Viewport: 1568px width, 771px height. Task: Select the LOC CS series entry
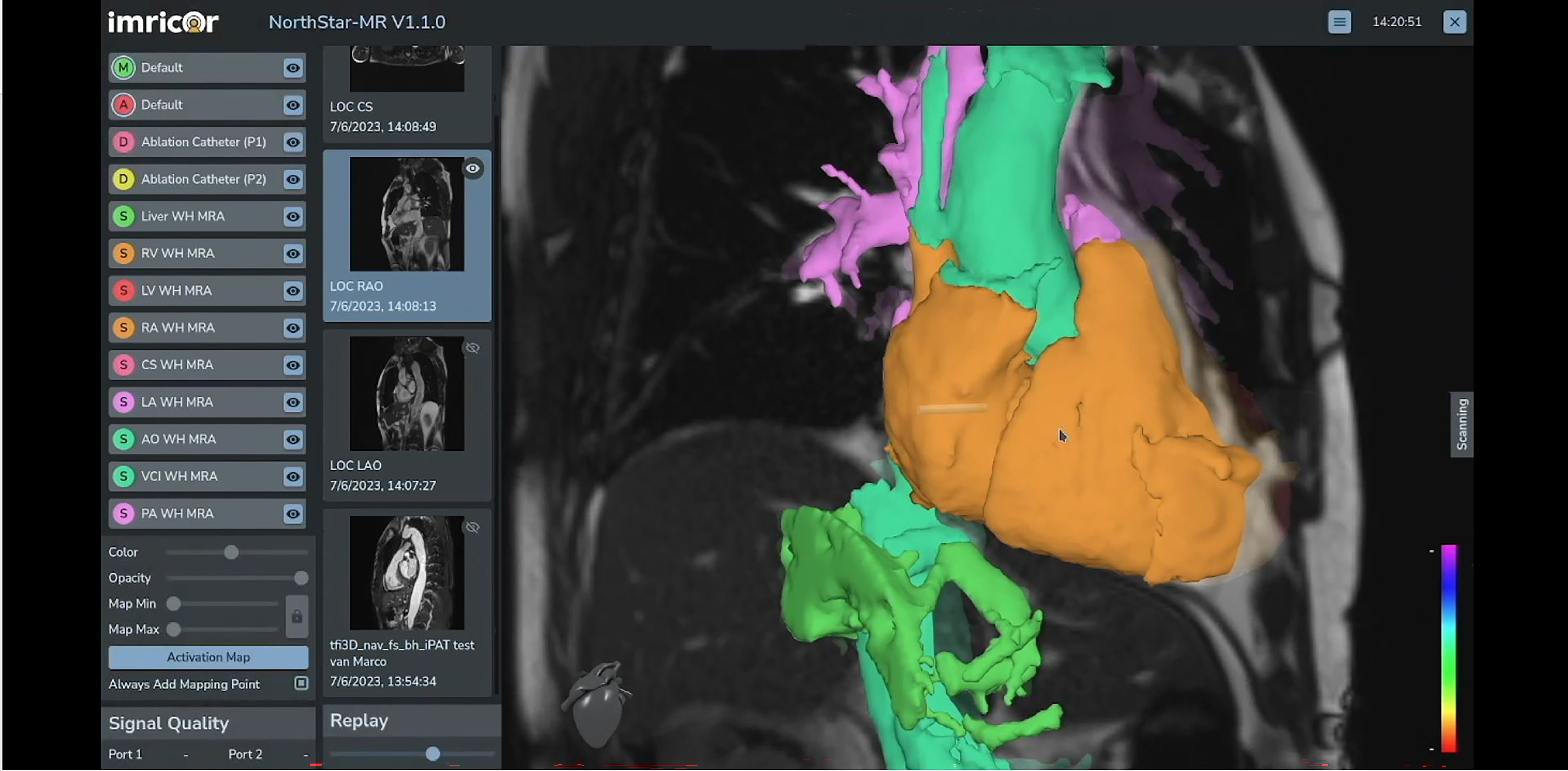tap(406, 91)
